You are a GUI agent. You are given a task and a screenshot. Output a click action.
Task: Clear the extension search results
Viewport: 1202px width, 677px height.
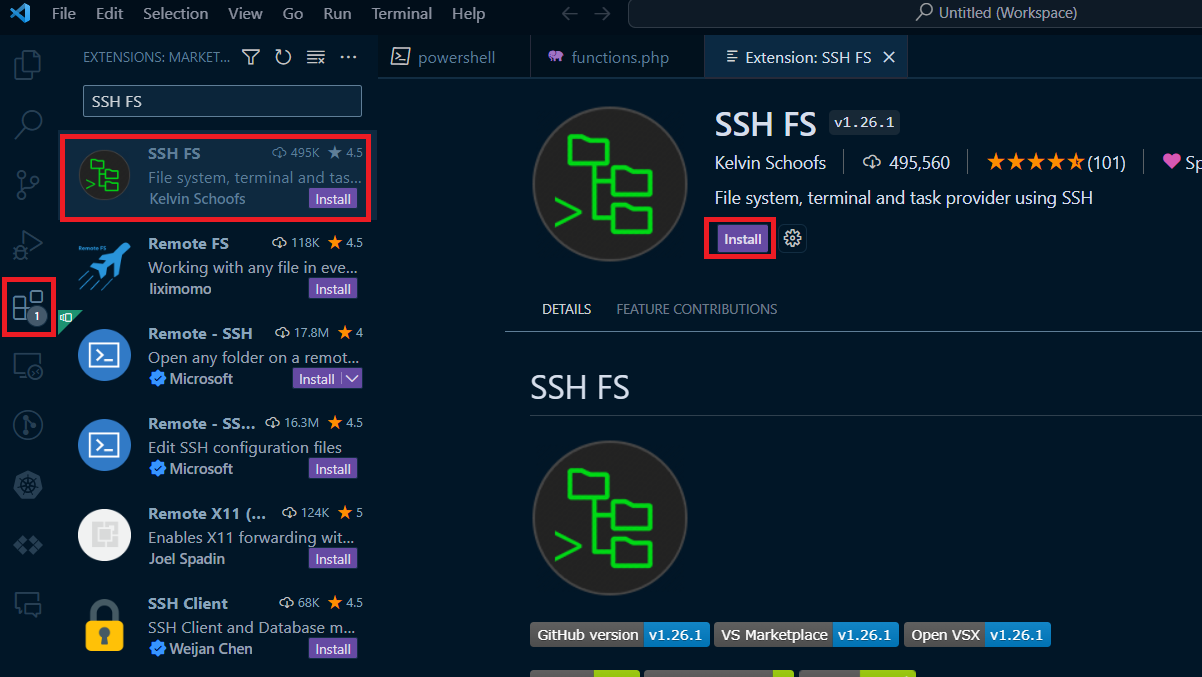tap(315, 57)
